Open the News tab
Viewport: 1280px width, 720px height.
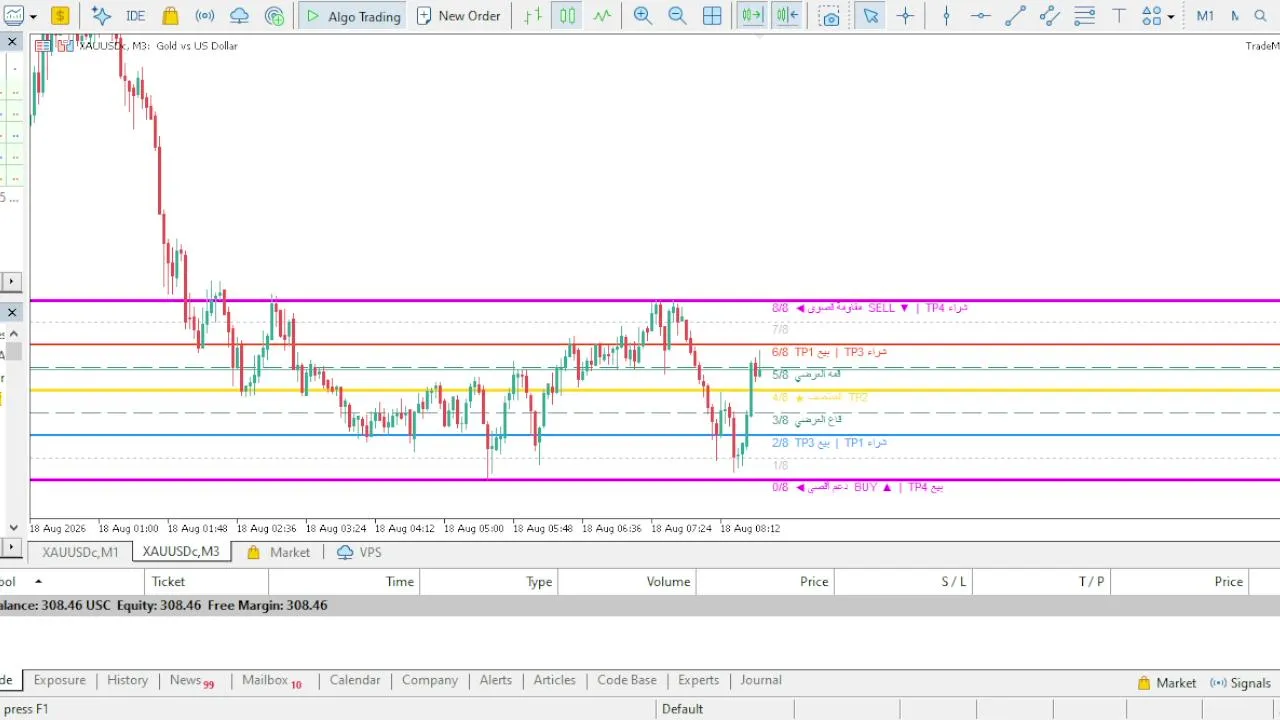(191, 681)
